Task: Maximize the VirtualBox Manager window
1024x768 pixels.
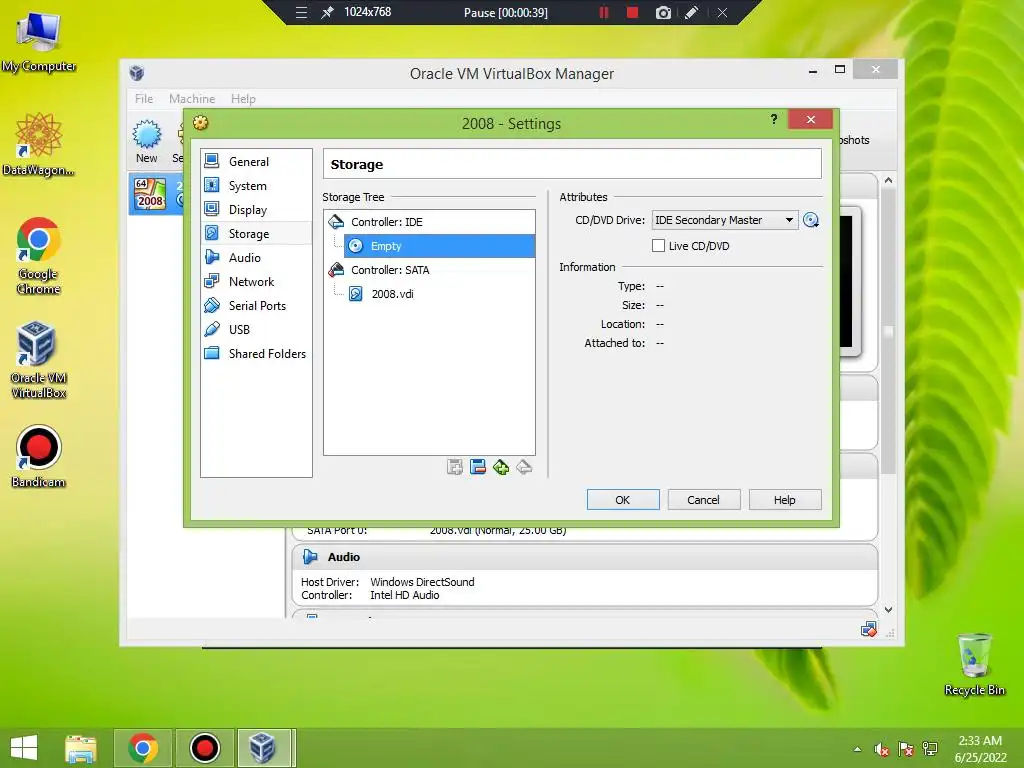Action: click(x=840, y=70)
